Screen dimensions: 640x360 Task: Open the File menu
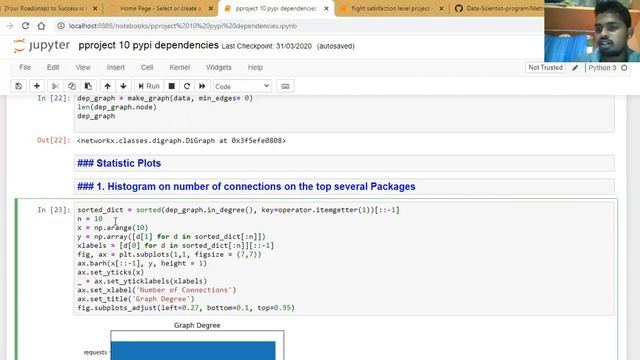[25, 67]
